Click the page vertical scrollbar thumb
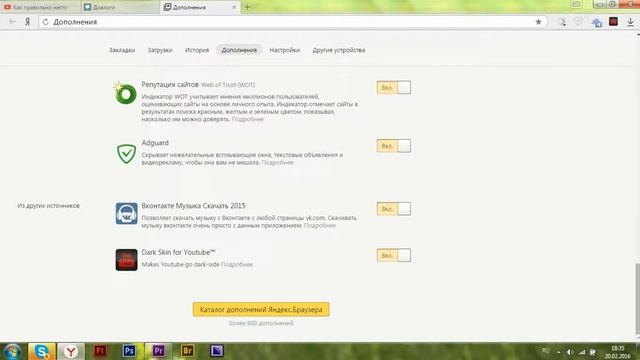Screen dimensions: 640x360 tap(638, 299)
